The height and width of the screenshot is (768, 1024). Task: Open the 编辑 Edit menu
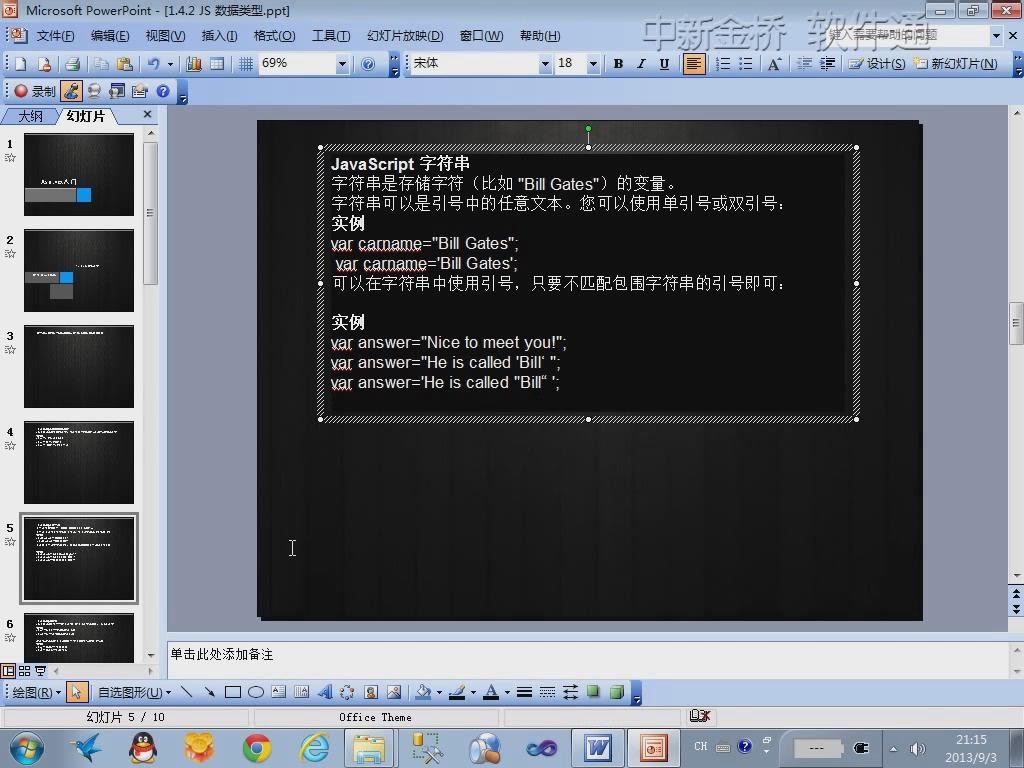click(x=110, y=36)
